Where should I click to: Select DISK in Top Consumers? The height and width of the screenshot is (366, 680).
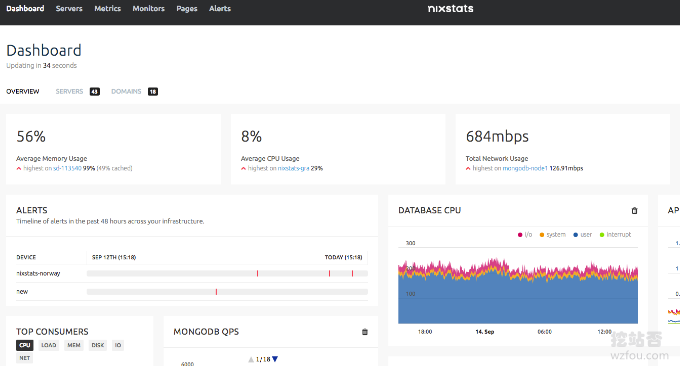(98, 345)
